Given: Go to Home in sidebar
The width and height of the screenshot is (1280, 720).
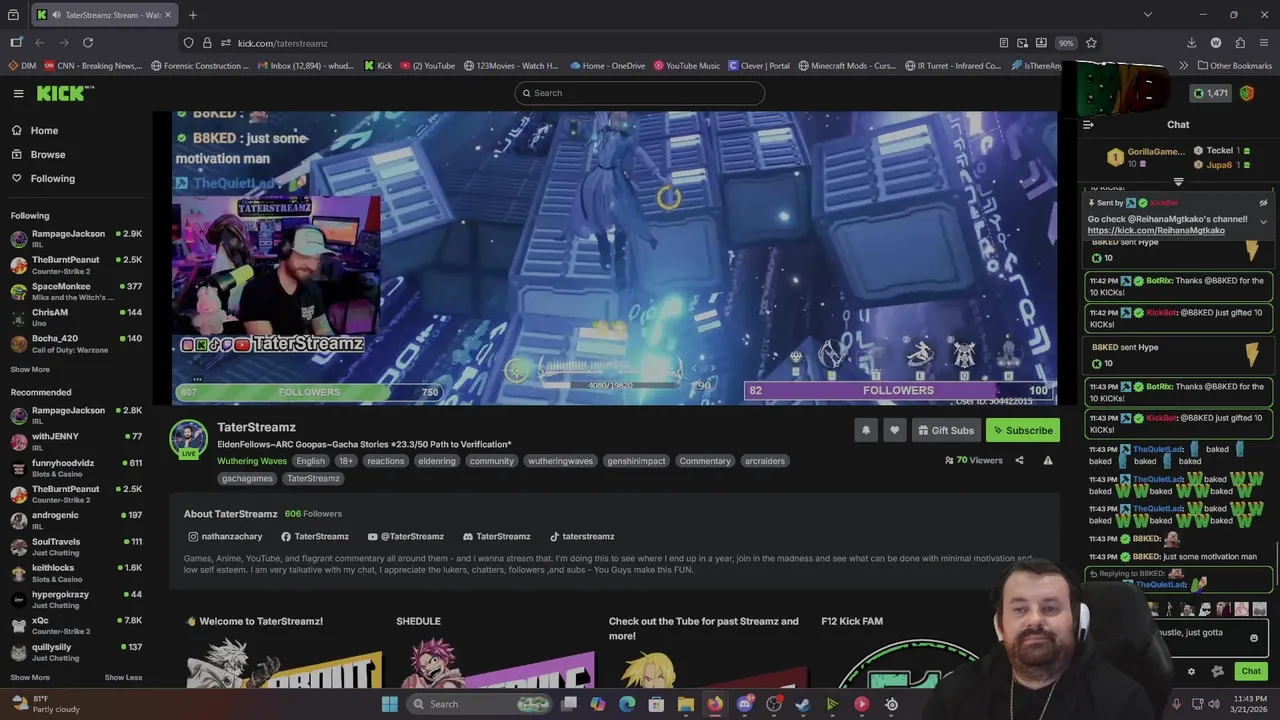Looking at the screenshot, I should pyautogui.click(x=44, y=130).
